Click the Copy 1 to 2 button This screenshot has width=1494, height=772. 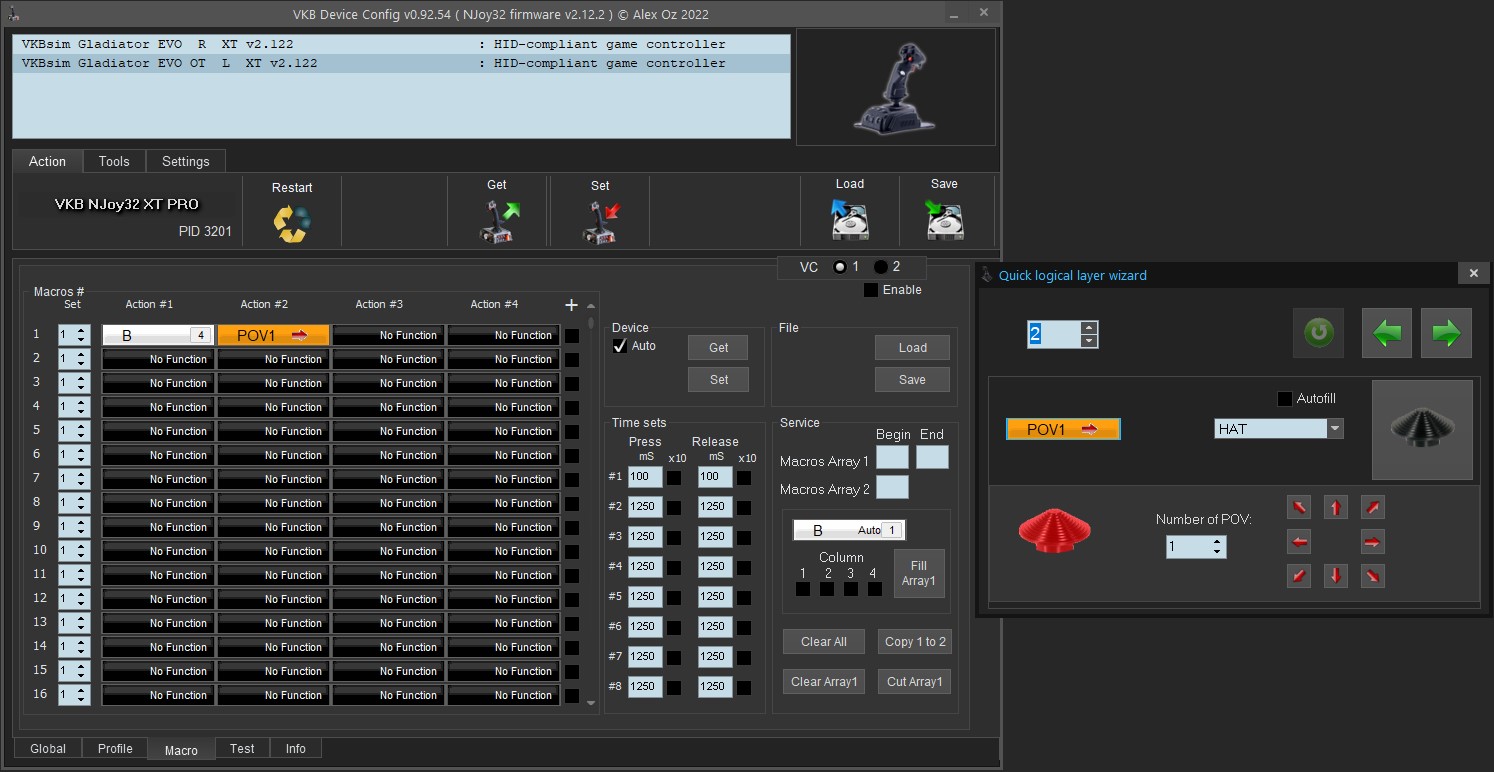click(915, 641)
